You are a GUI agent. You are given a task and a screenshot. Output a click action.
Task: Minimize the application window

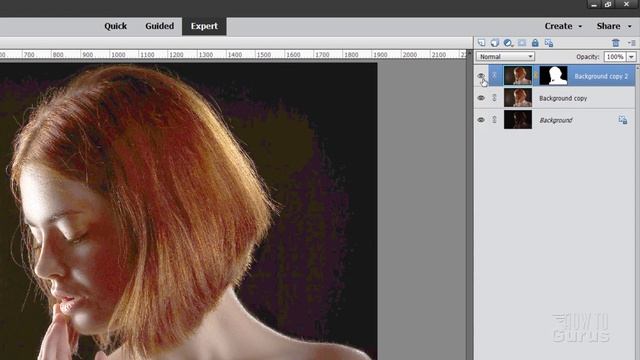pyautogui.click(x=594, y=4)
